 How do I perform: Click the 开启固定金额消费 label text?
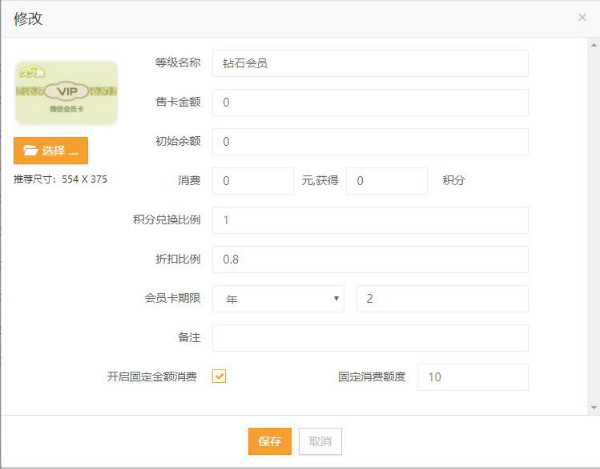[x=152, y=377]
